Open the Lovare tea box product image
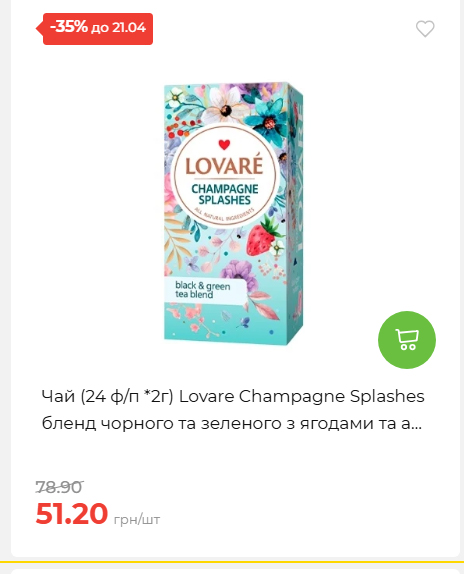This screenshot has width=464, height=574. (x=233, y=213)
